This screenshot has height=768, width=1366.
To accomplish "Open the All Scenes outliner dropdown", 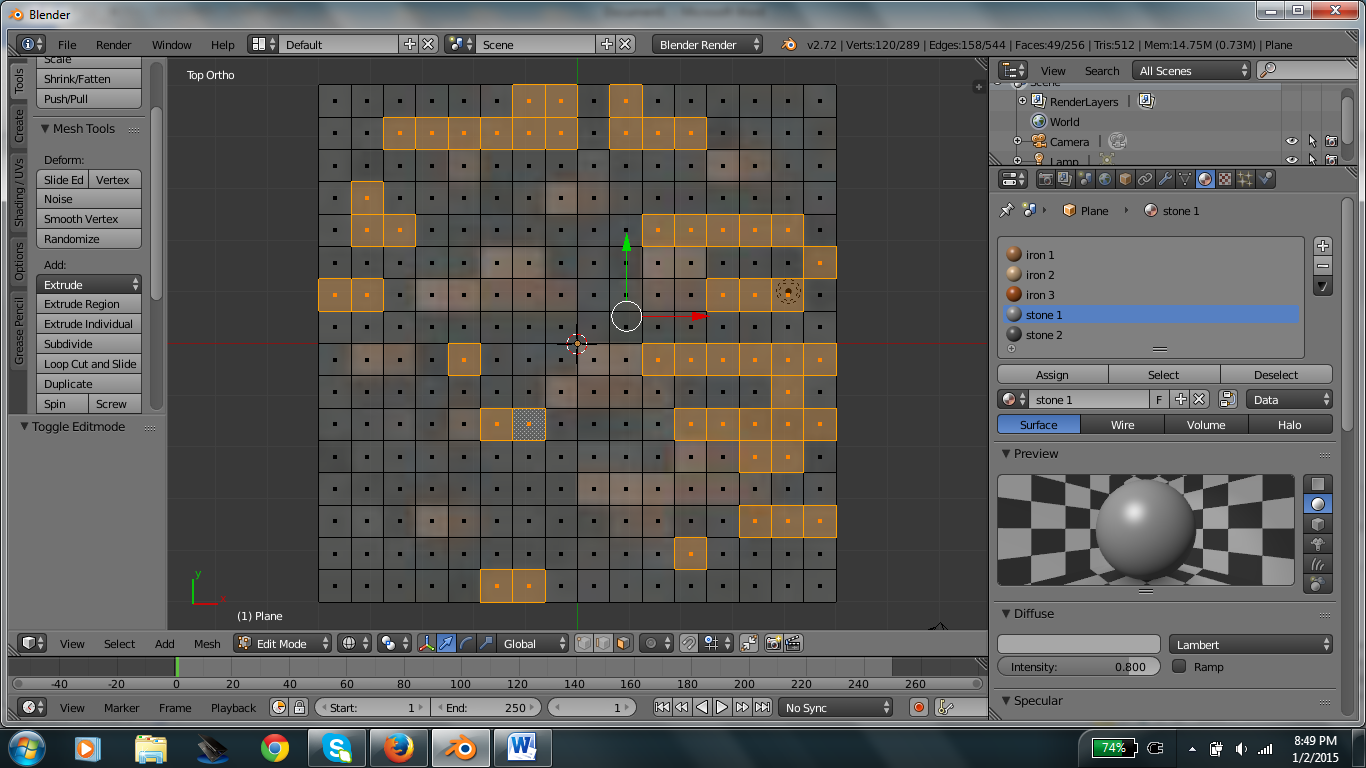I will point(1192,70).
